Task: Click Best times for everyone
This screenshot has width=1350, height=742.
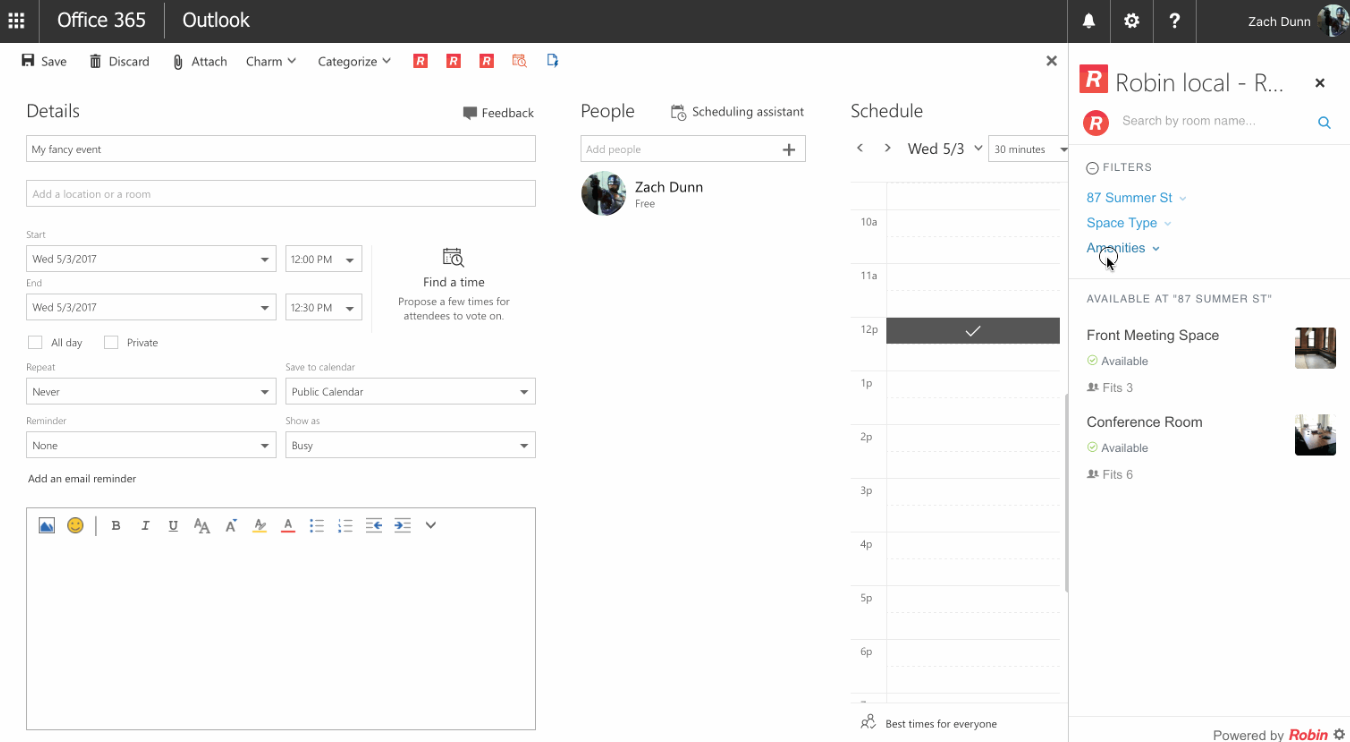Action: (x=928, y=723)
